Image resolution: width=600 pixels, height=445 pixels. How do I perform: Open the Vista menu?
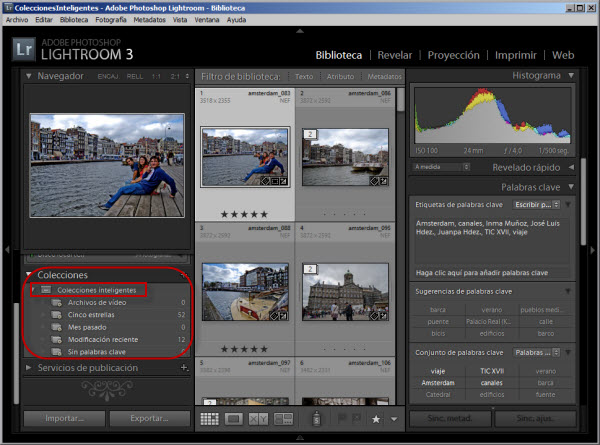click(180, 20)
